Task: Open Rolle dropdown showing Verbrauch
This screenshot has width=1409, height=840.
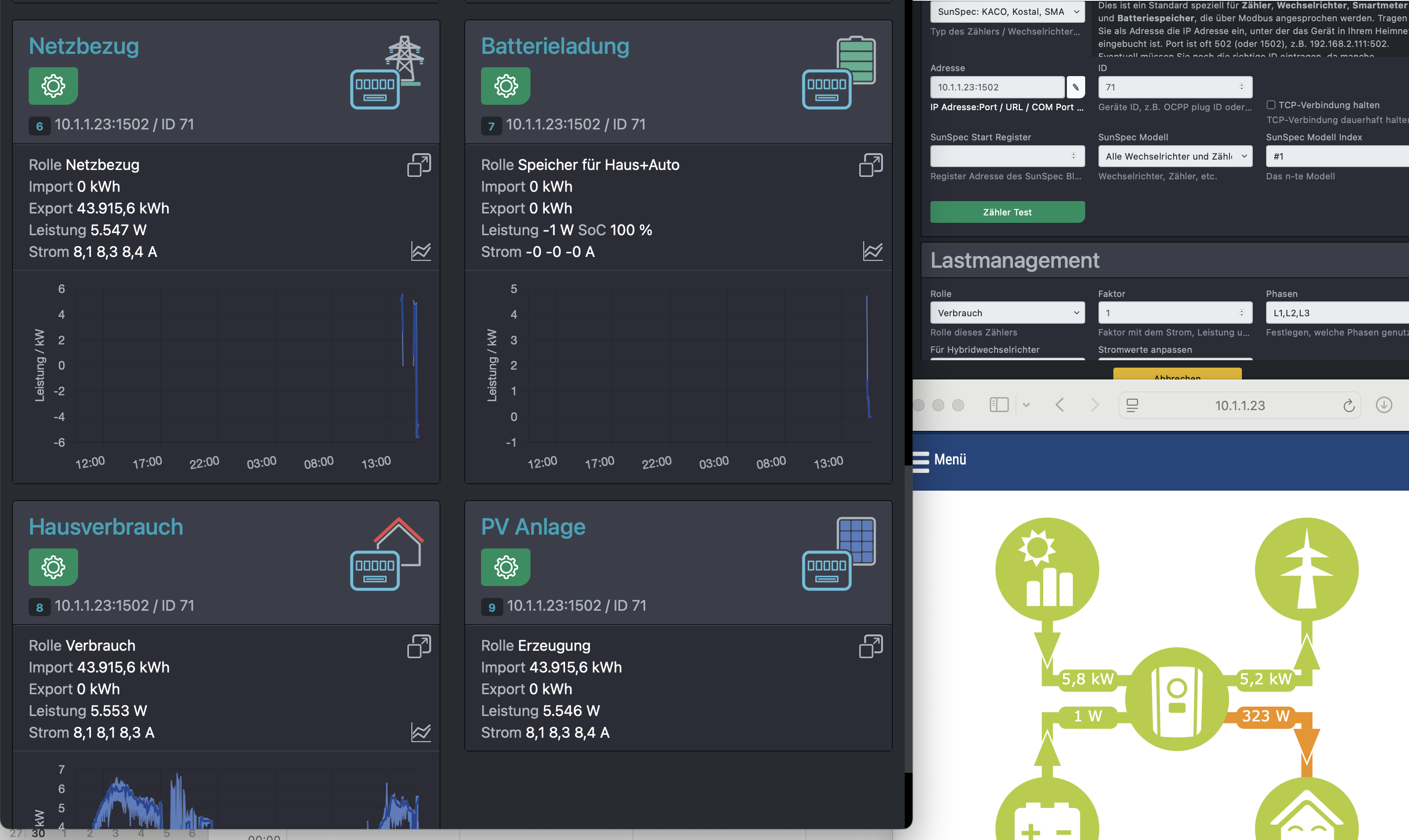Action: pos(1008,313)
